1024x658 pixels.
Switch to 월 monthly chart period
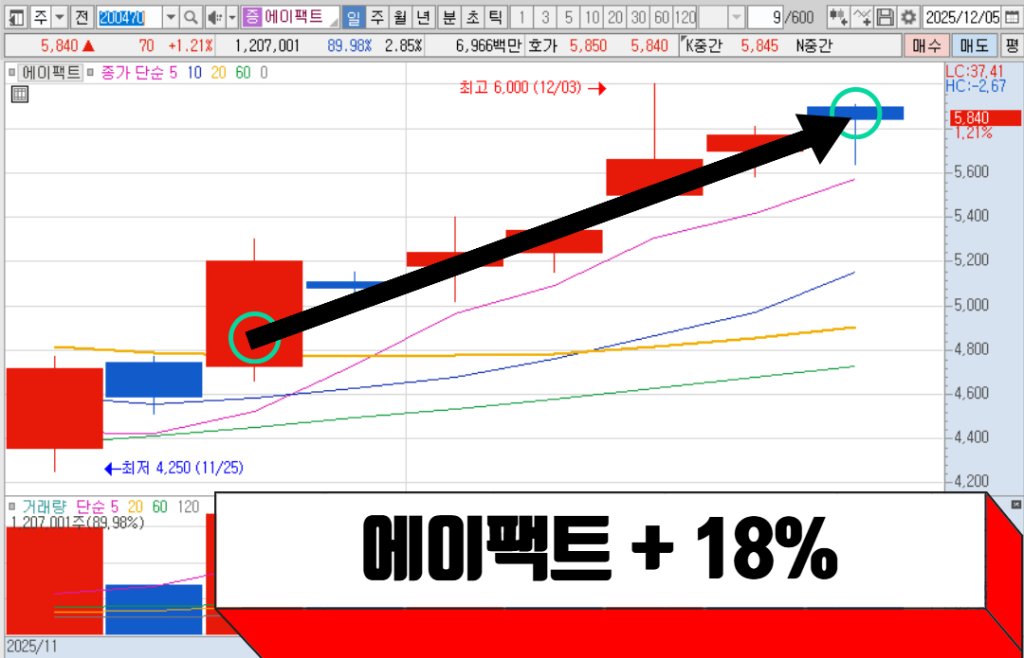[x=399, y=17]
